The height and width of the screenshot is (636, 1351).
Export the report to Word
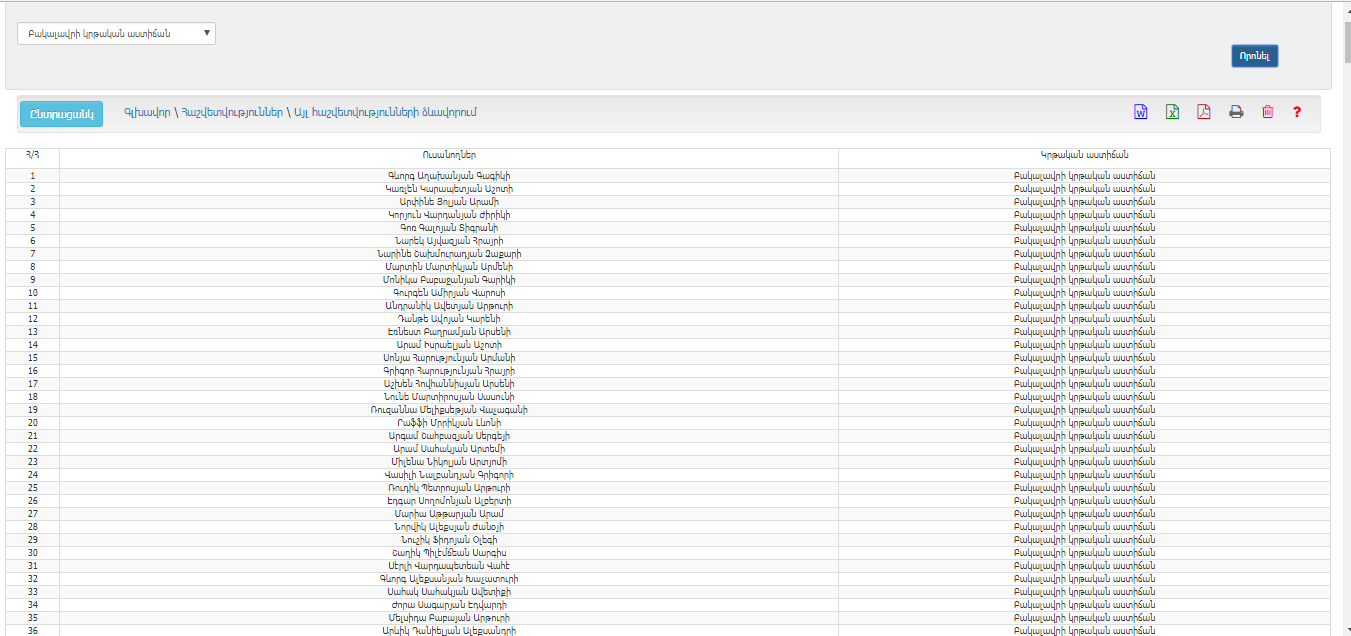pyautogui.click(x=1140, y=112)
